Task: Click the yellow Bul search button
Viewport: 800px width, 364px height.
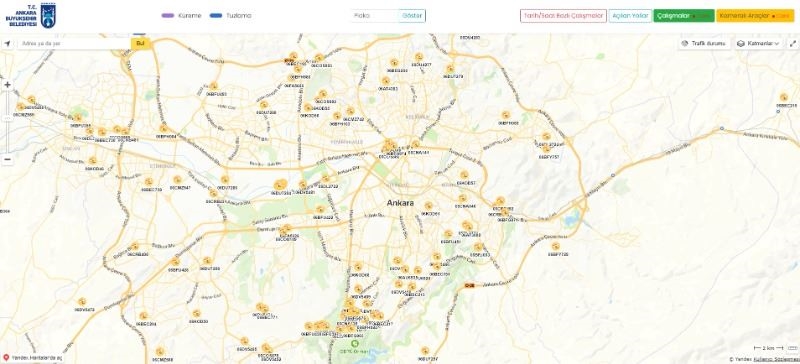Action: pyautogui.click(x=140, y=43)
